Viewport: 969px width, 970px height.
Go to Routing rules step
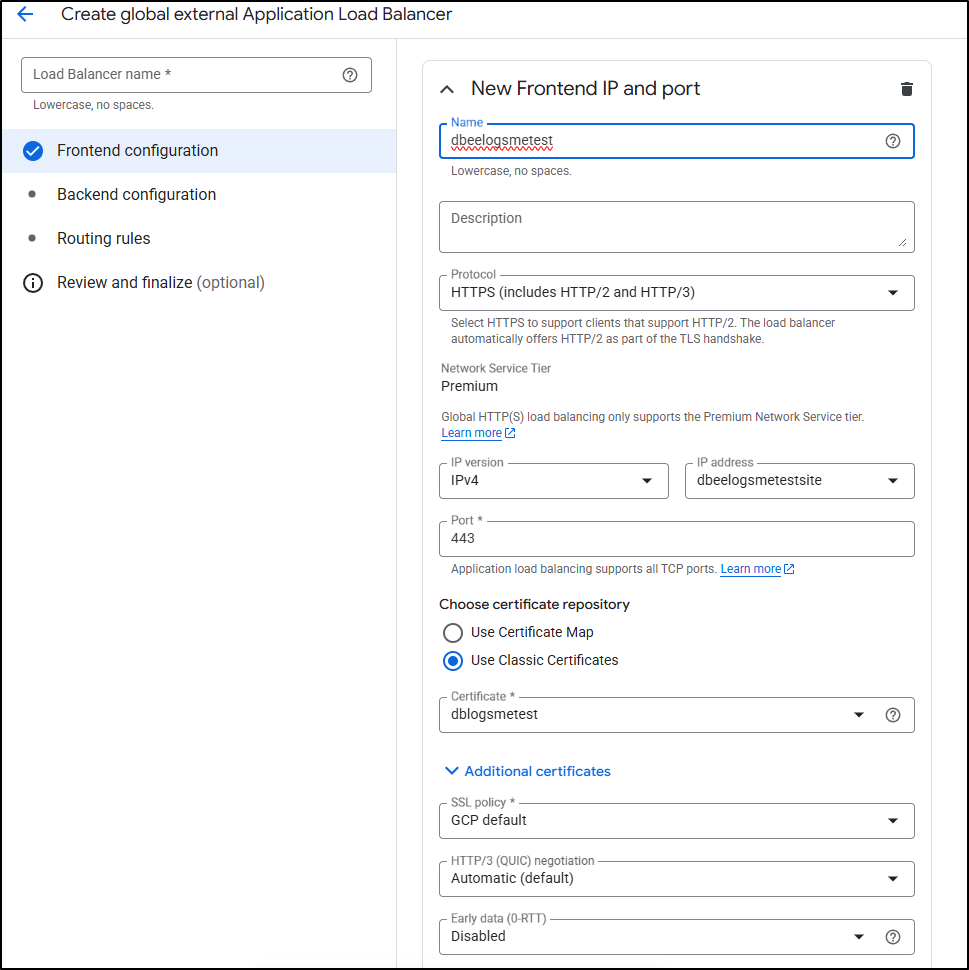pyautogui.click(x=104, y=239)
